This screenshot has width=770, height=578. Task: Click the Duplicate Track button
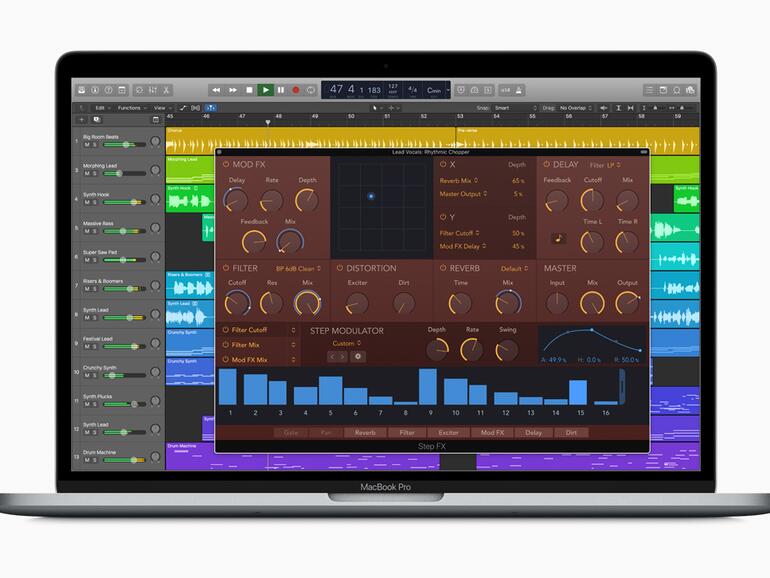coord(97,120)
